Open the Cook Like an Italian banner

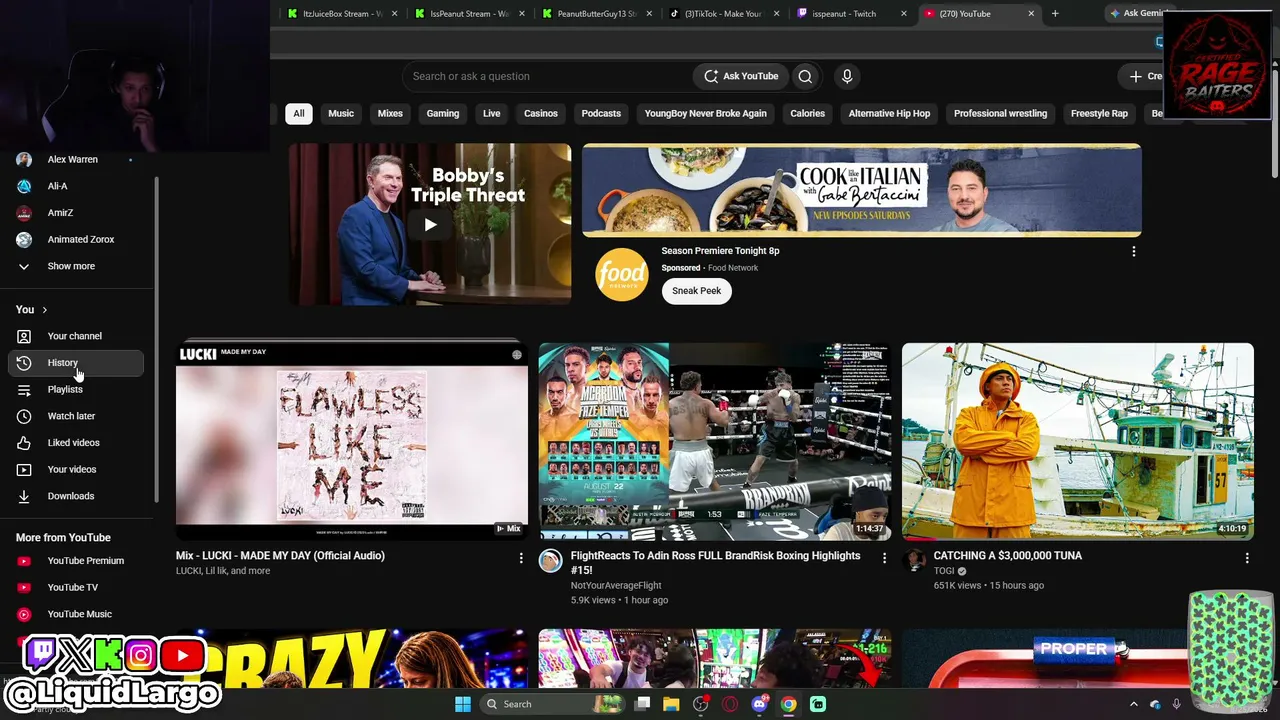coord(862,190)
